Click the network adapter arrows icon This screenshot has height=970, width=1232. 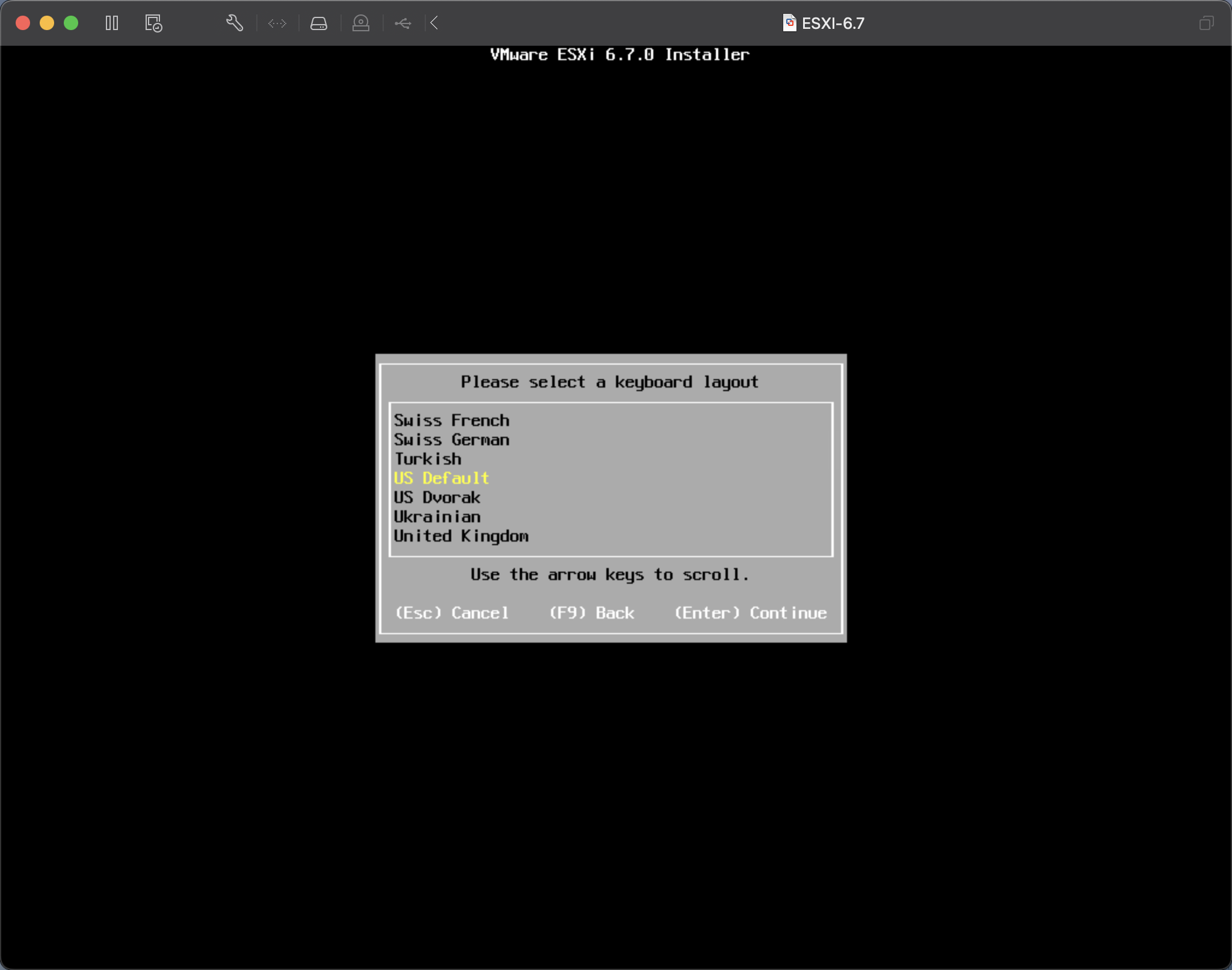(x=277, y=23)
